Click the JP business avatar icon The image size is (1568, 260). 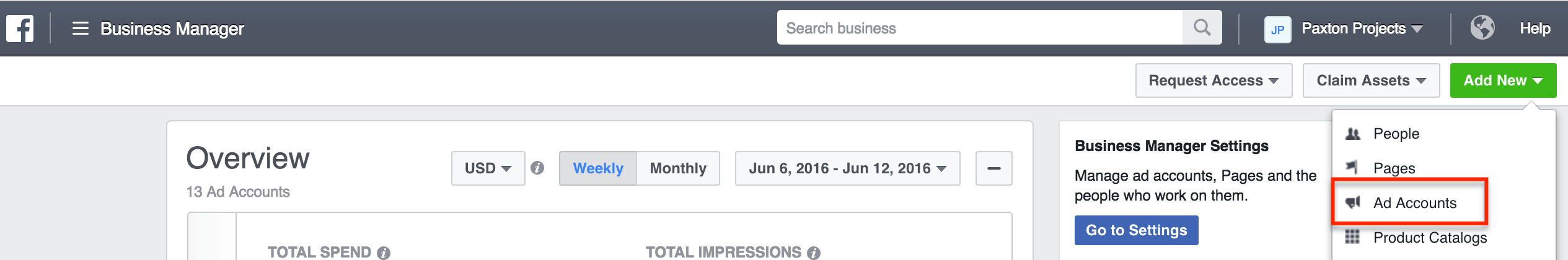tap(1277, 29)
